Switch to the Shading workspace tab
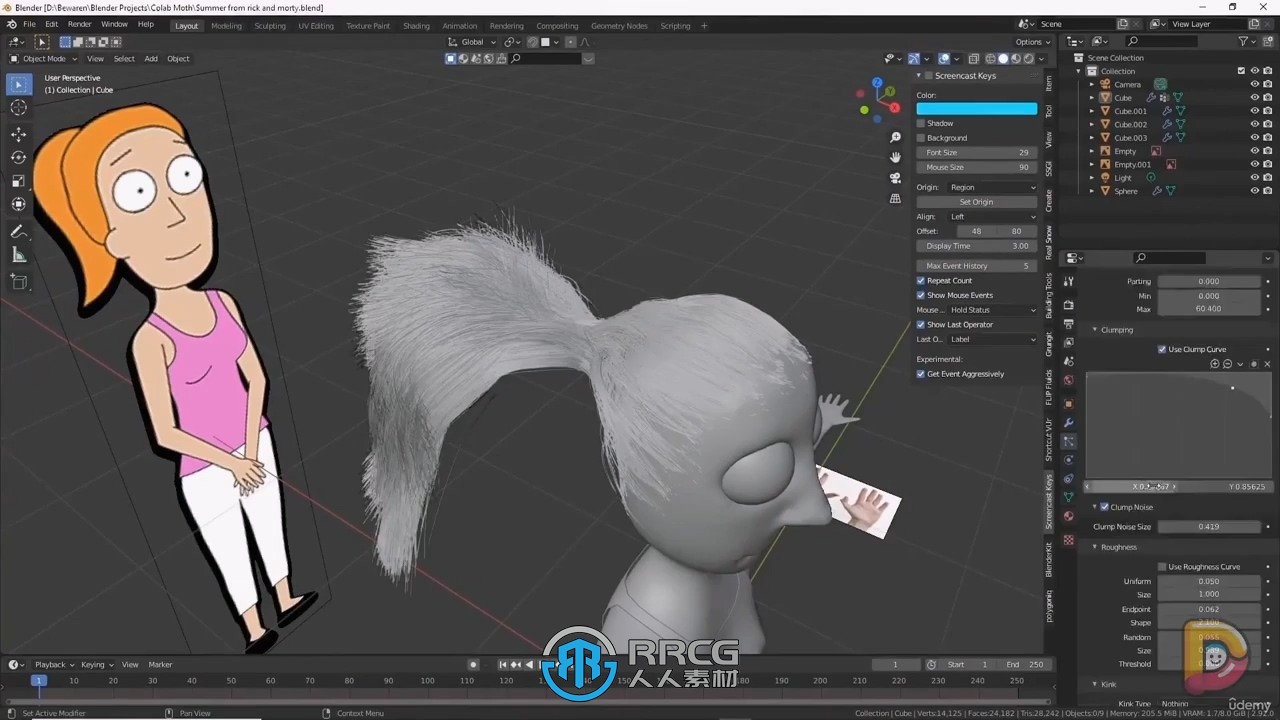The image size is (1280, 720). tap(416, 26)
